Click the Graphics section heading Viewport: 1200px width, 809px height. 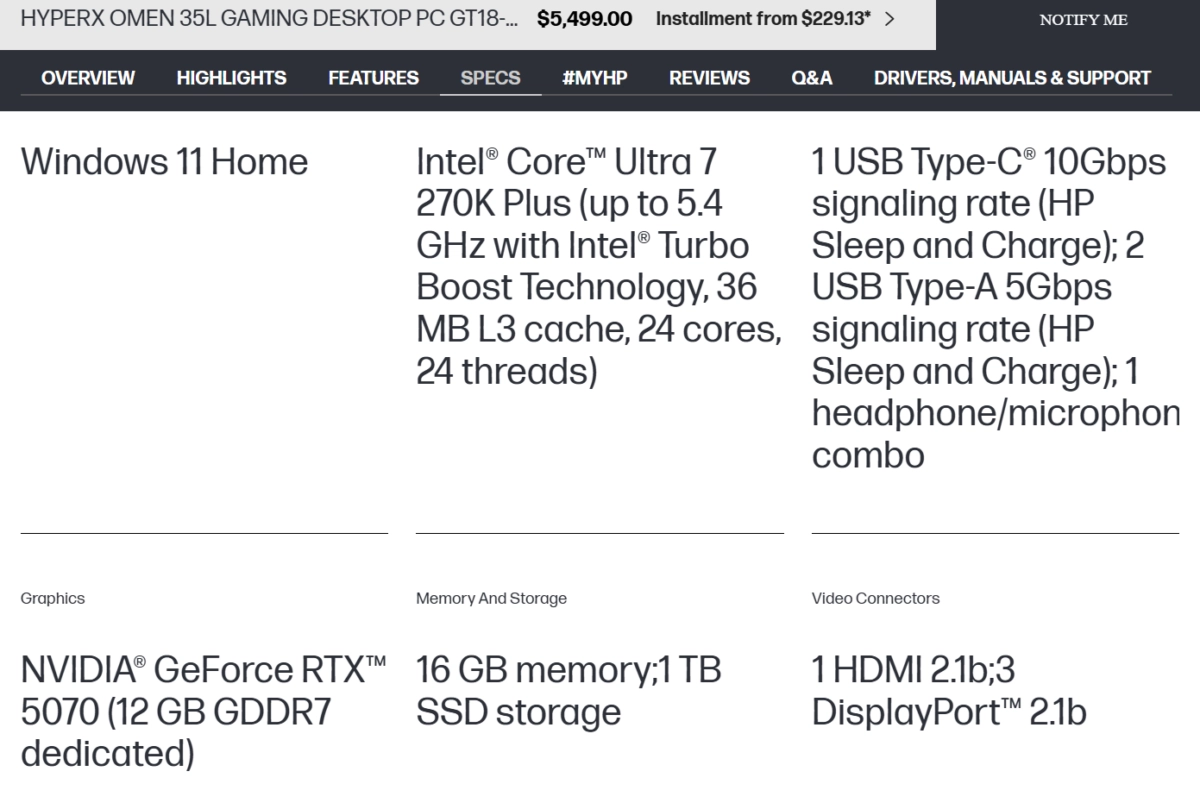[53, 598]
